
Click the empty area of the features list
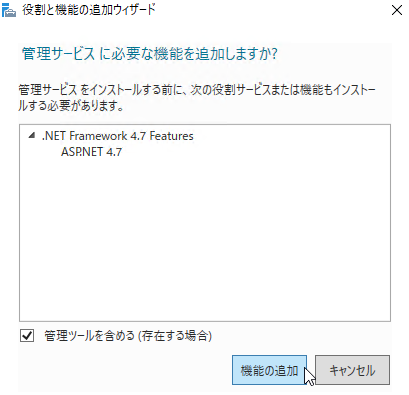205,233
